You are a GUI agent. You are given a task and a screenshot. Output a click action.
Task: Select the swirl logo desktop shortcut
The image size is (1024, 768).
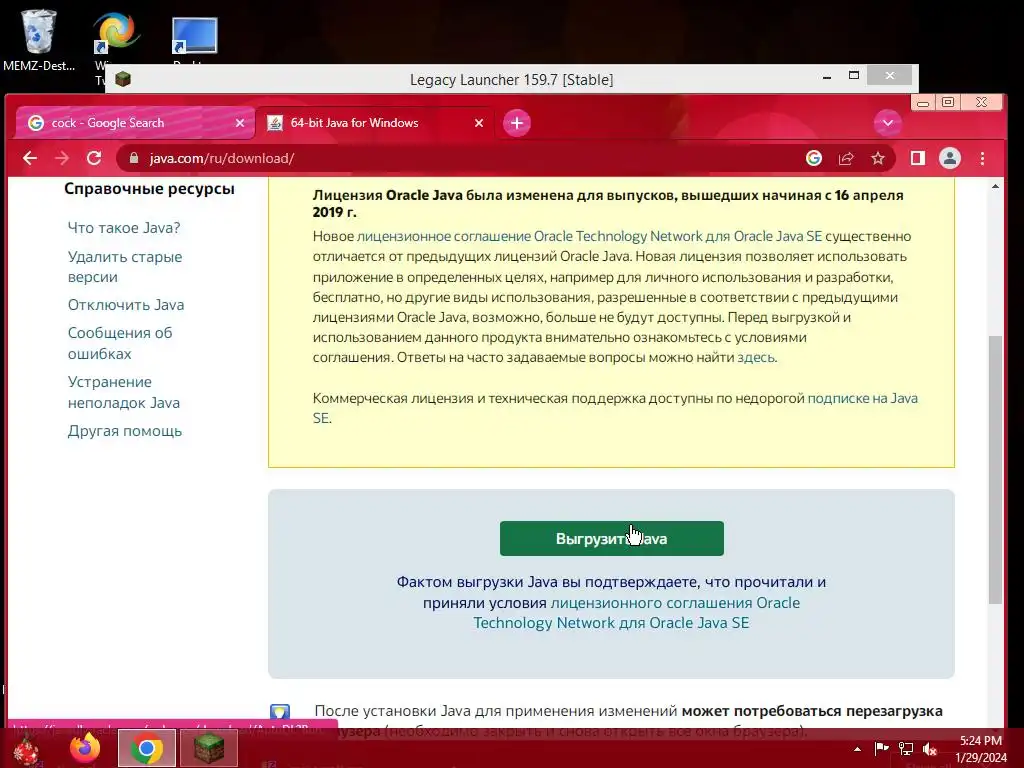pyautogui.click(x=116, y=33)
